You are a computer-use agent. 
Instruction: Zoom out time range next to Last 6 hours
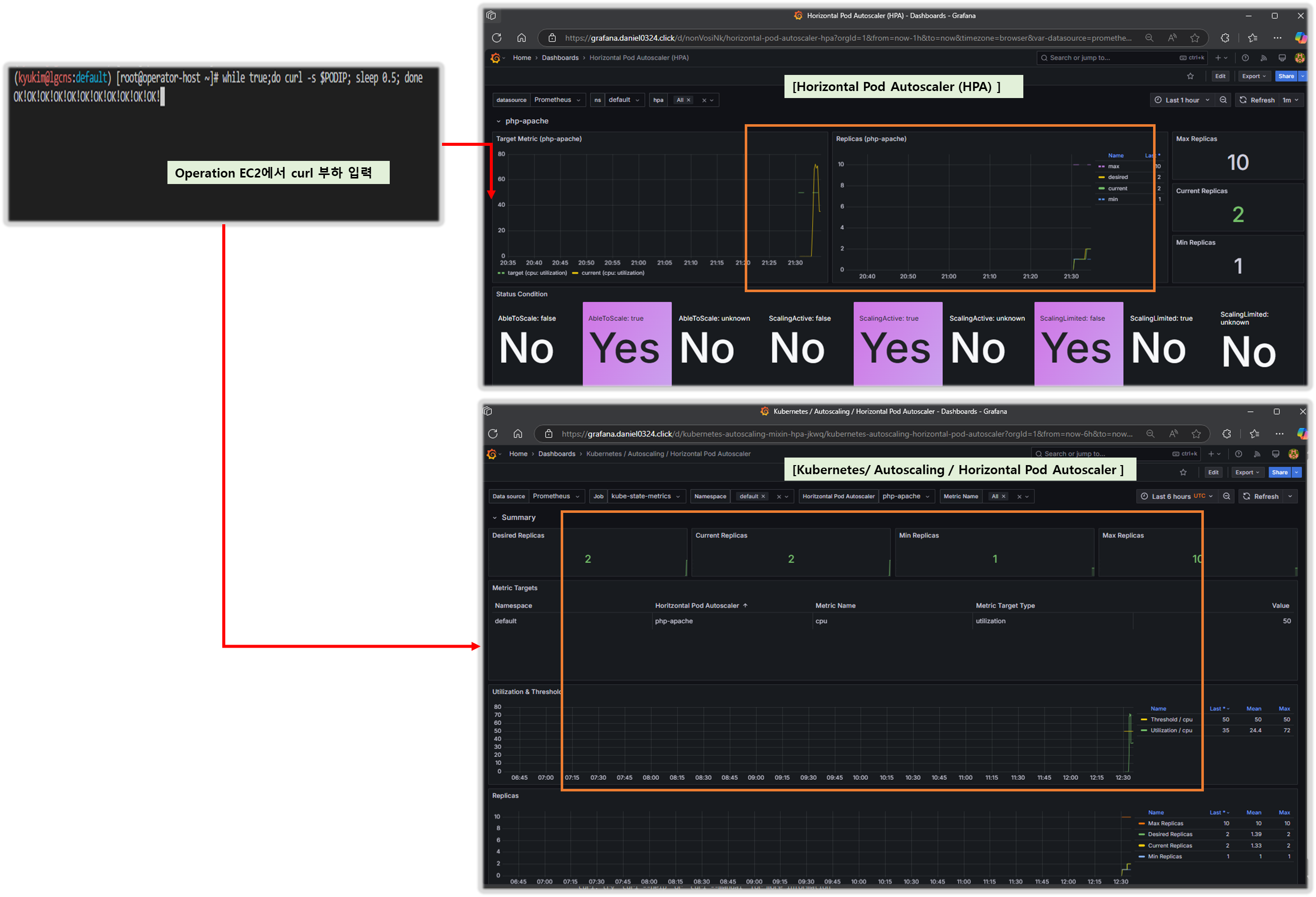(x=1226, y=496)
